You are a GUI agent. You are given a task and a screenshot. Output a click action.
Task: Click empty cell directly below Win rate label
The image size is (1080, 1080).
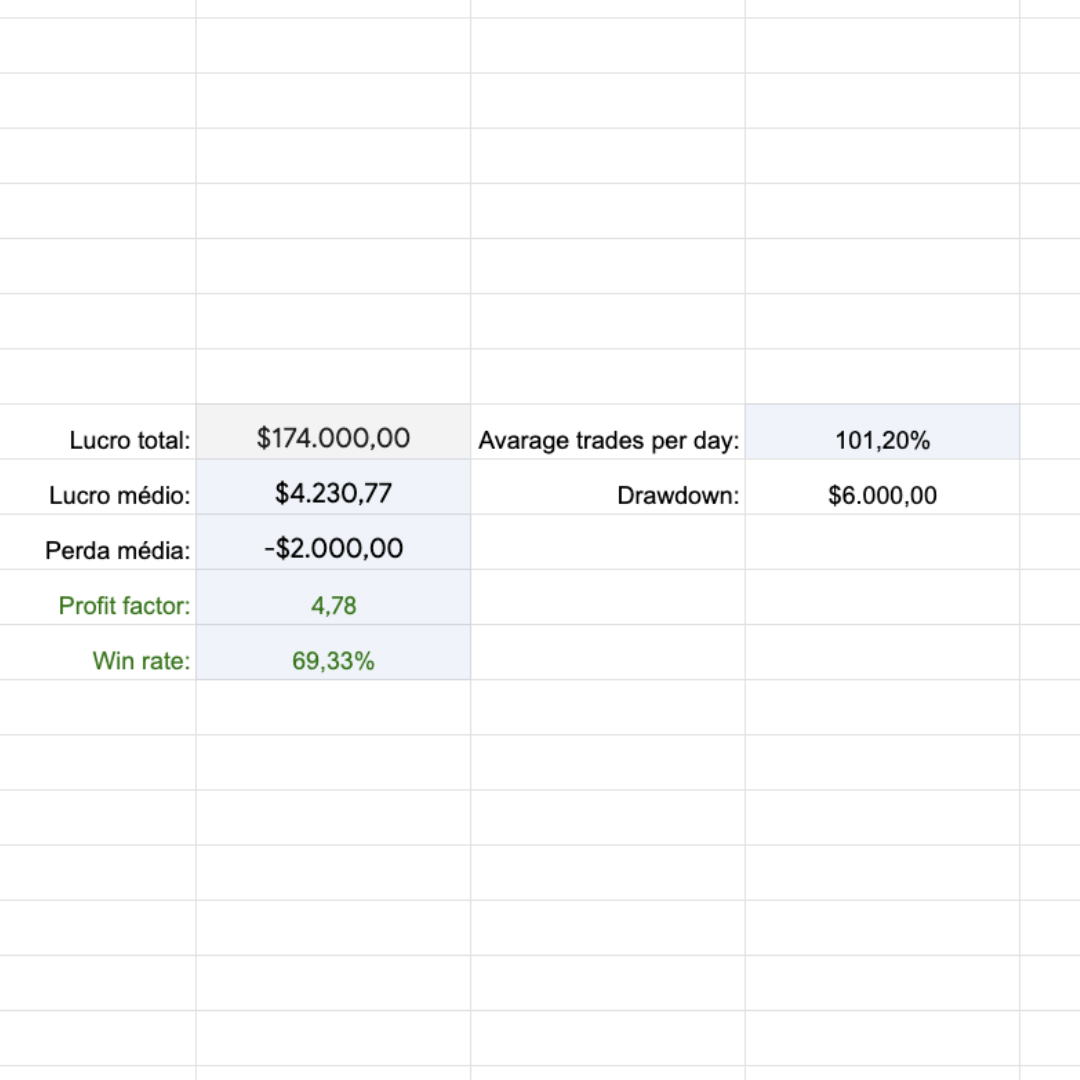click(x=98, y=707)
